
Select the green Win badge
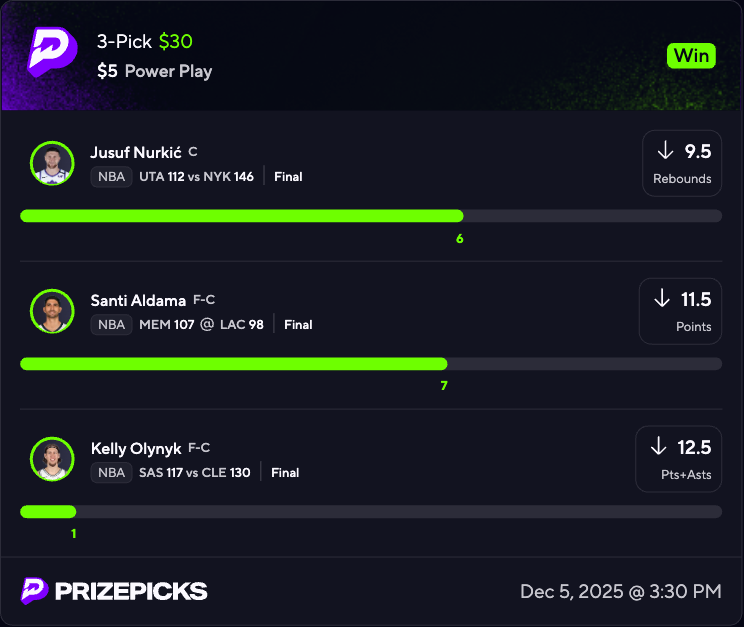pos(691,55)
